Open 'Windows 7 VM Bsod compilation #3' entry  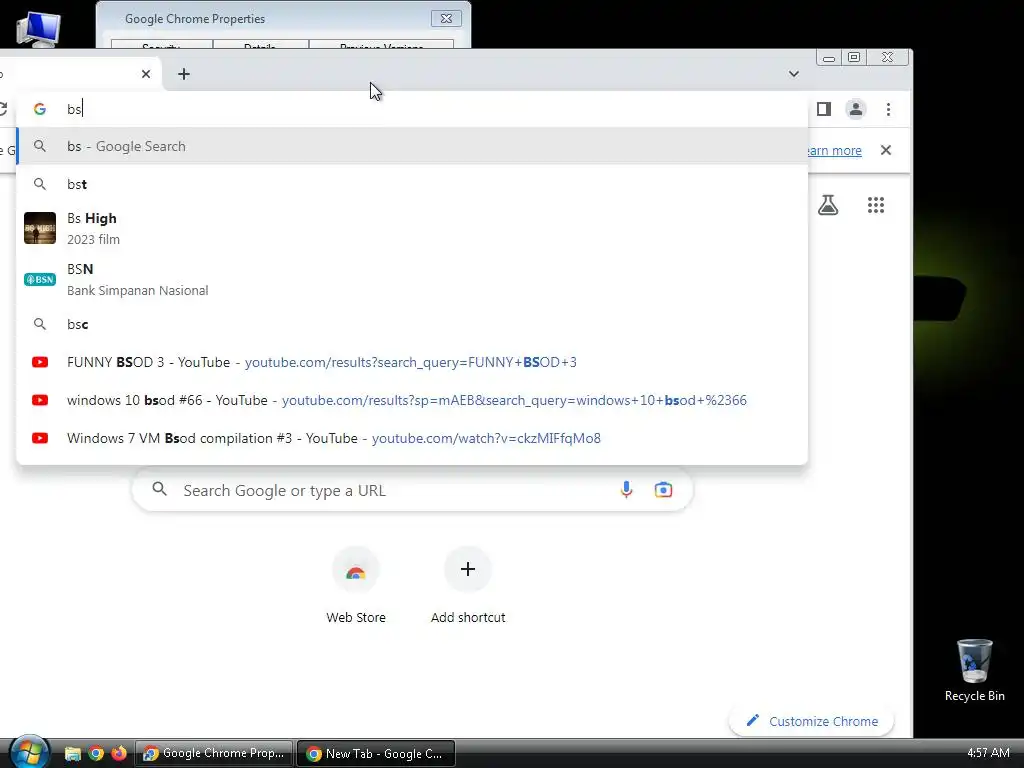(x=412, y=438)
